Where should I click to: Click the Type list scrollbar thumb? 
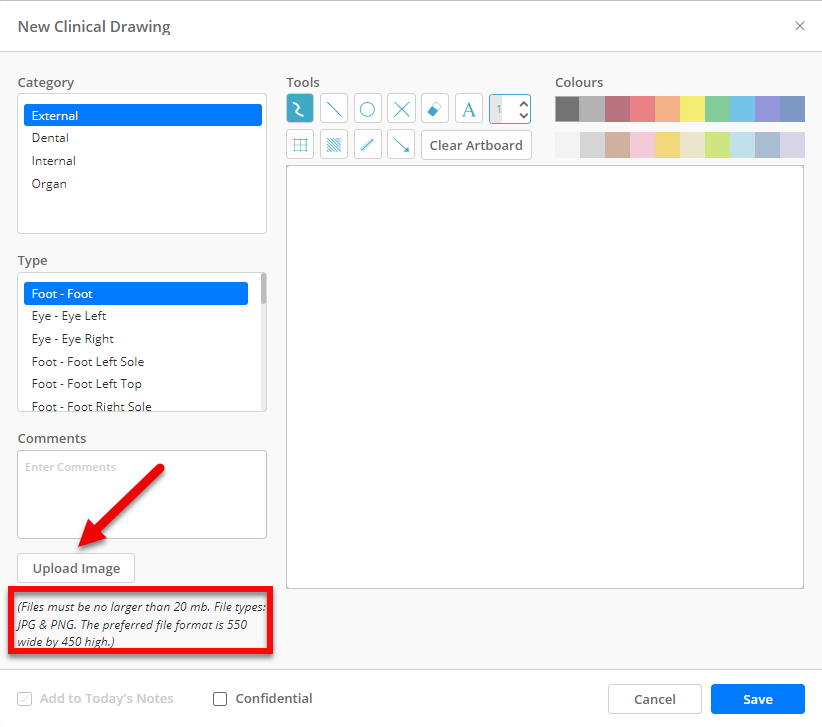pos(263,289)
